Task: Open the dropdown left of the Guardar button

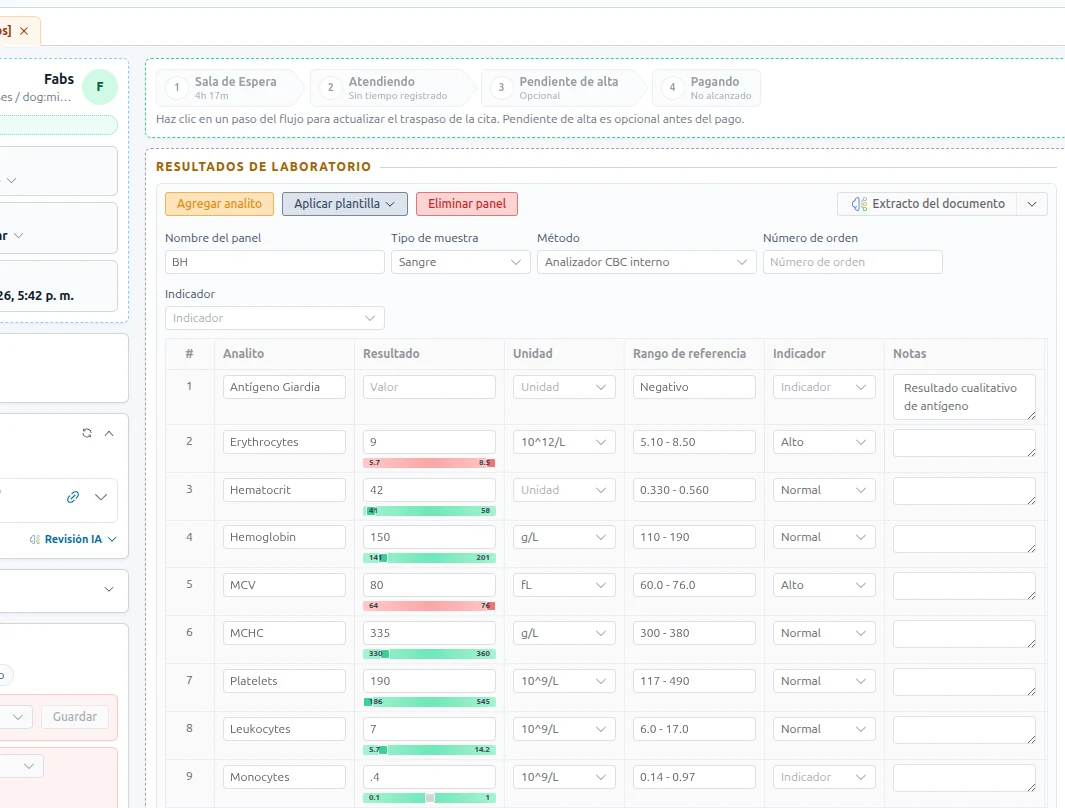Action: tap(15, 717)
